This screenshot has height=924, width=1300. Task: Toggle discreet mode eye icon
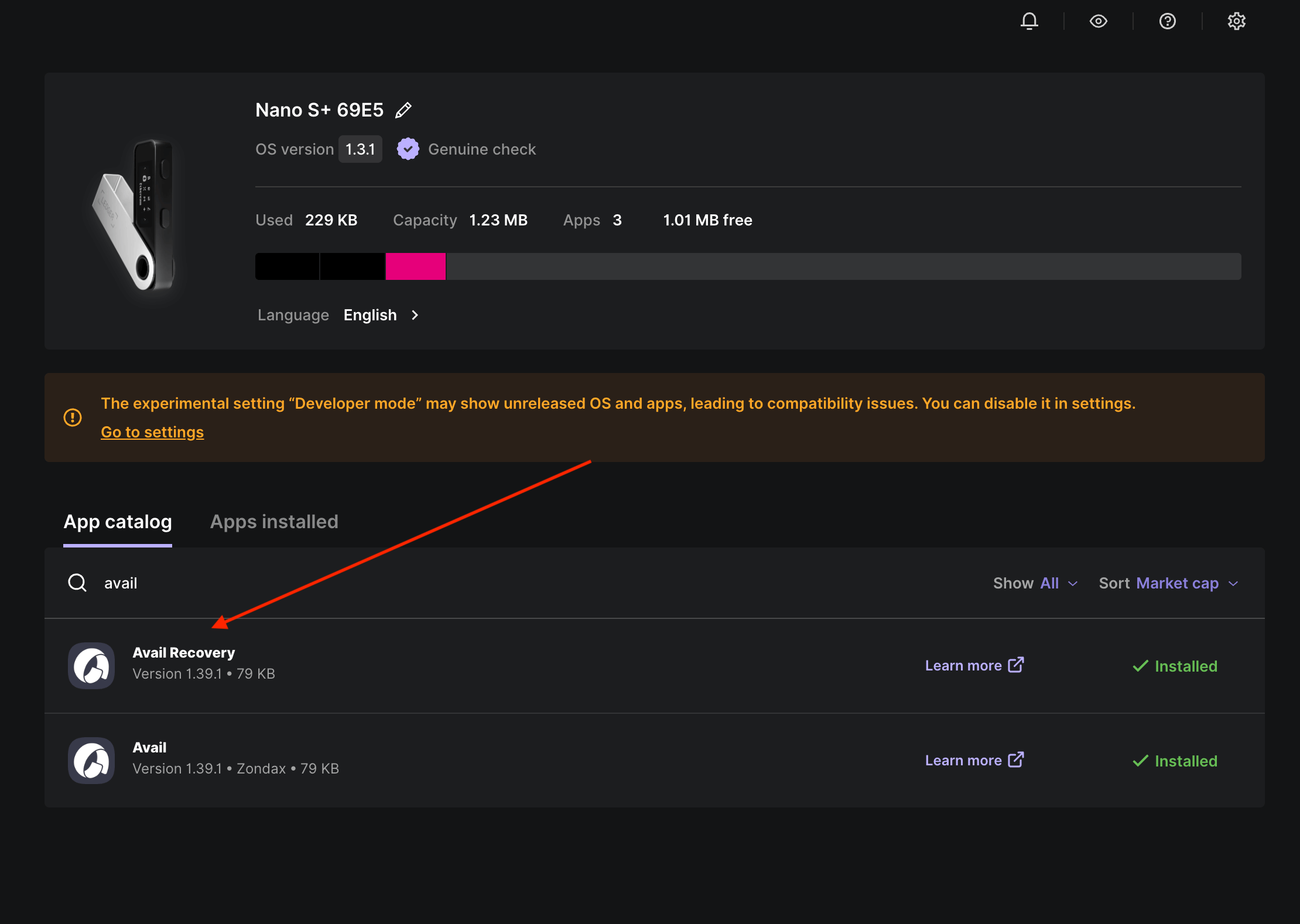point(1098,22)
